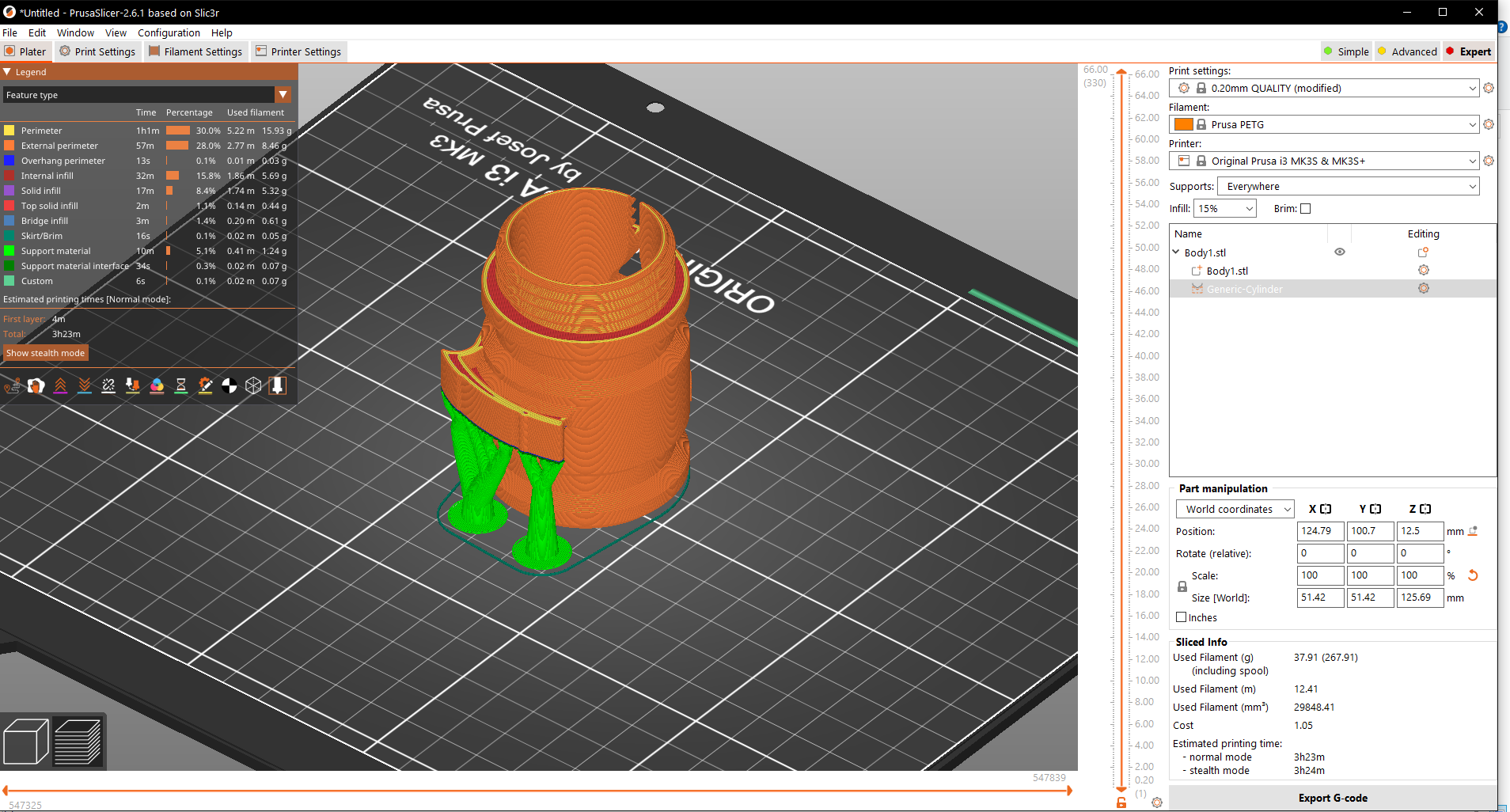The width and height of the screenshot is (1510, 812).
Task: Toggle retractions display using the down-chevrons icon
Action: tap(85, 385)
